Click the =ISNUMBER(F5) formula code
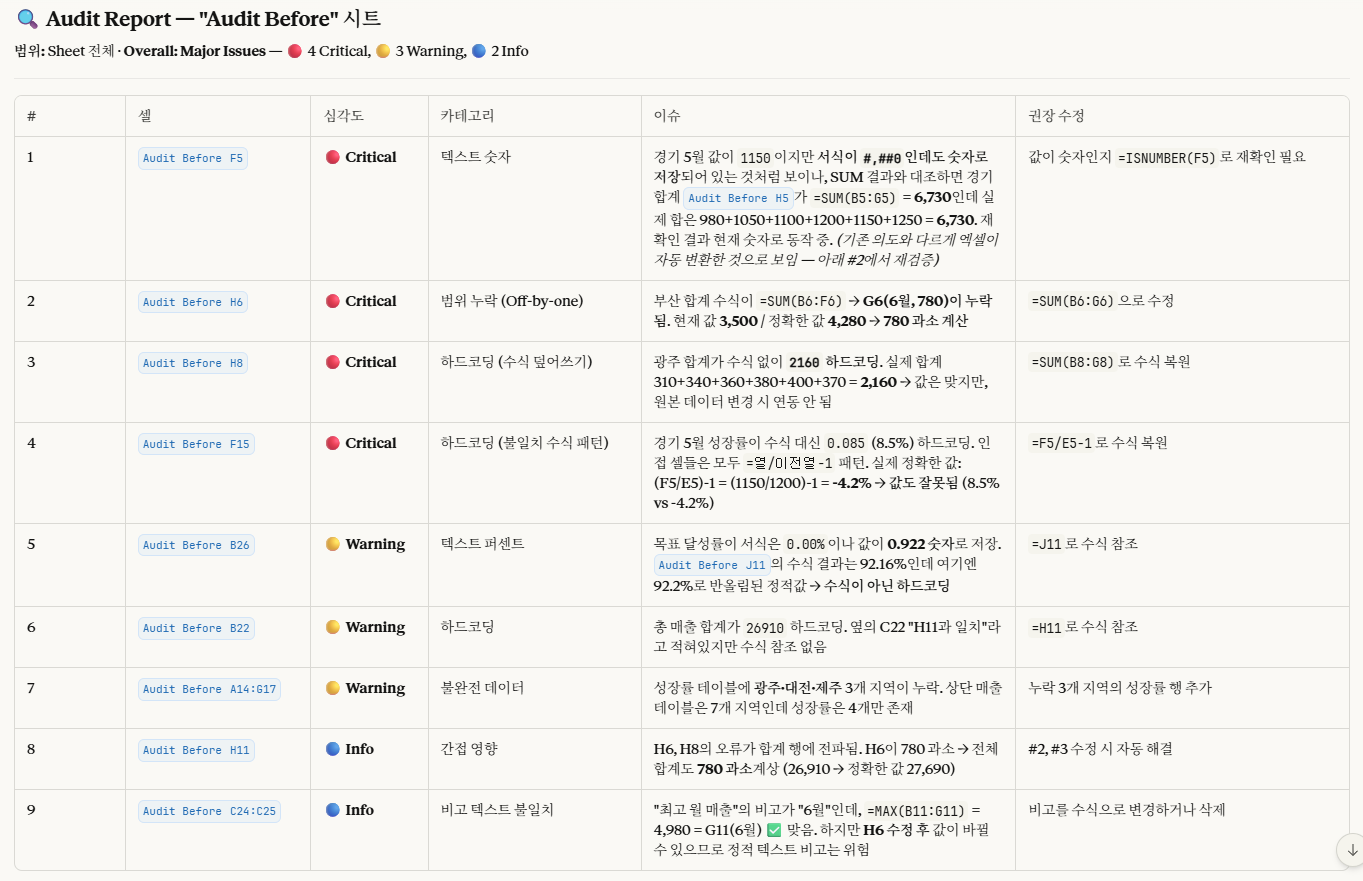This screenshot has width=1363, height=881. tap(1167, 157)
